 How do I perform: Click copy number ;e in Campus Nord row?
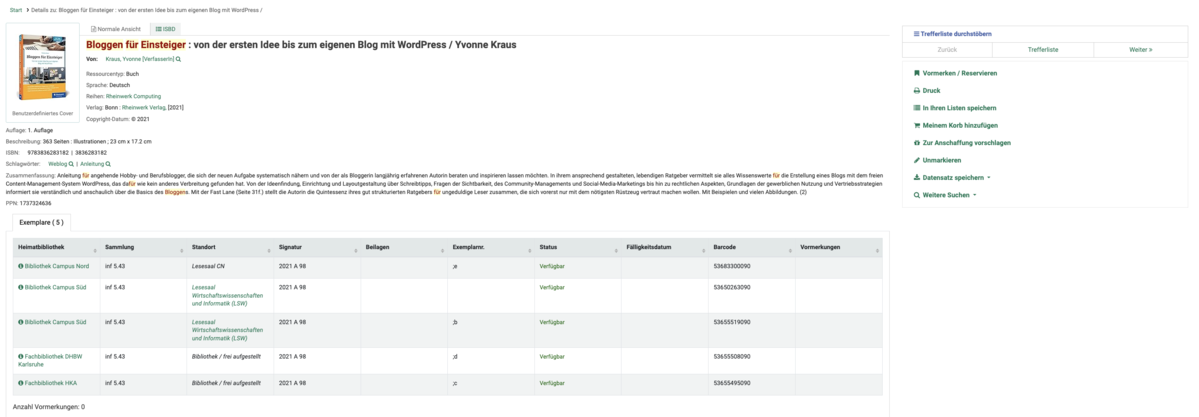455,266
